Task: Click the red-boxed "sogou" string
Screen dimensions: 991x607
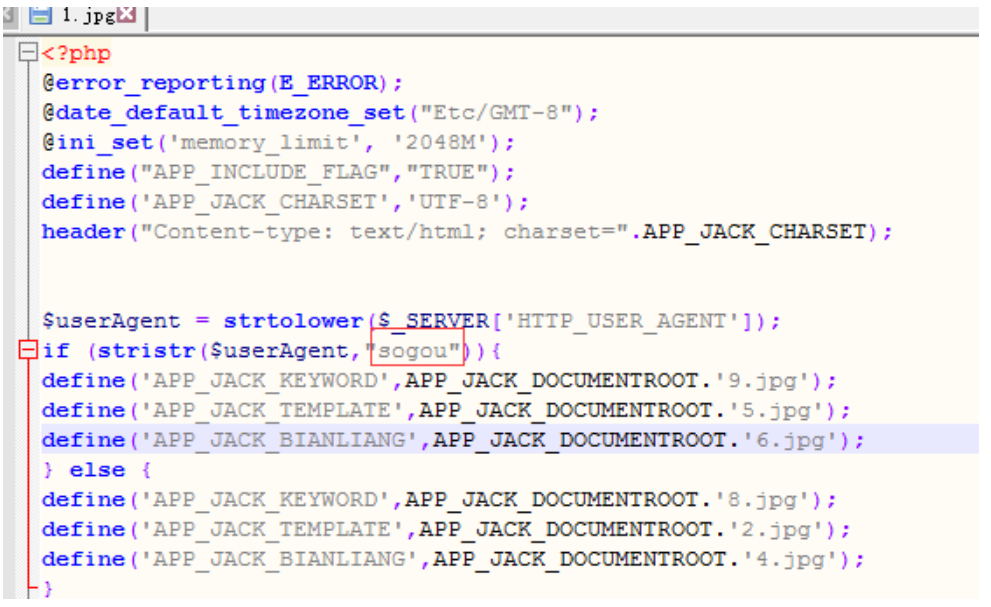Action: pyautogui.click(x=417, y=351)
